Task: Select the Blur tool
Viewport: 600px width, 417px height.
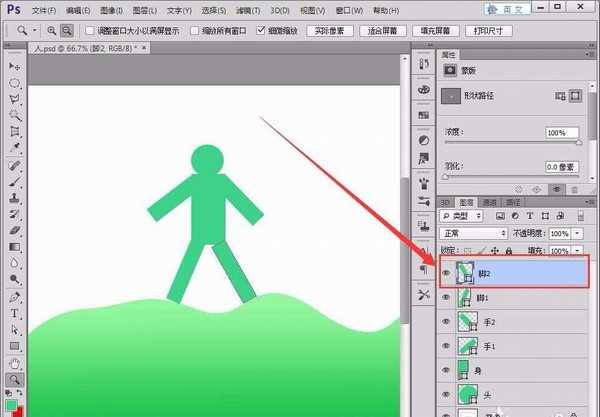Action: coord(15,263)
